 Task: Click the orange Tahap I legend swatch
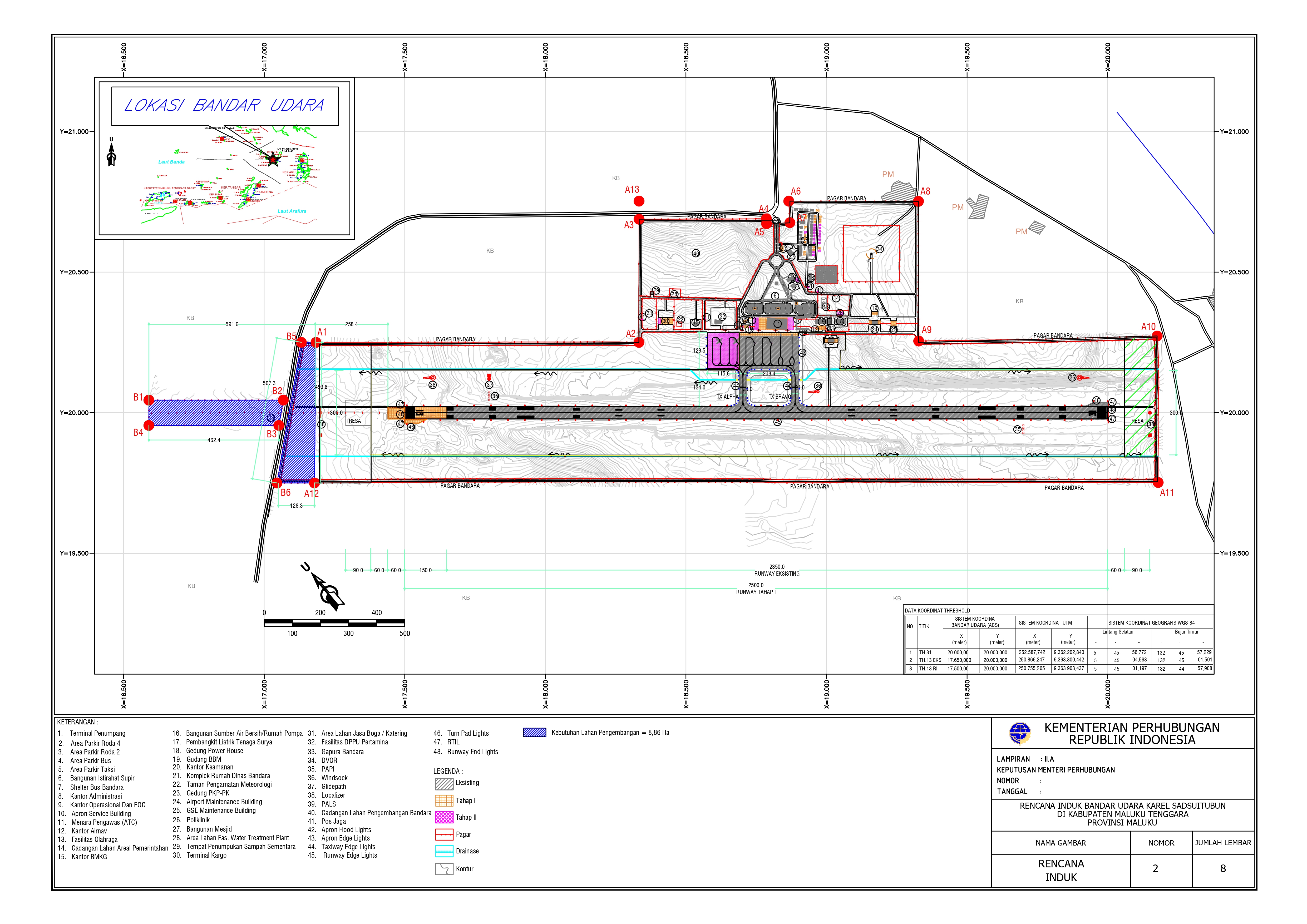tap(444, 801)
